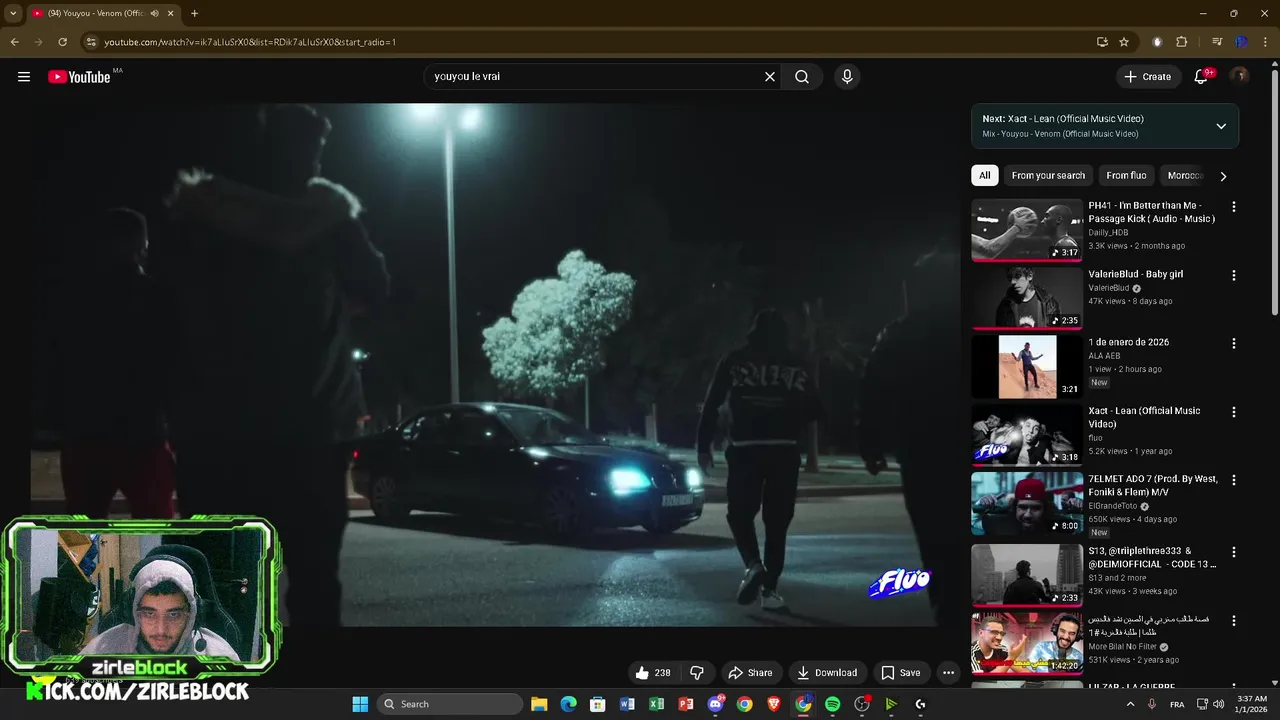Screen dimensions: 1280x720
Task: Open options for Xact Lean video
Action: click(x=1233, y=412)
